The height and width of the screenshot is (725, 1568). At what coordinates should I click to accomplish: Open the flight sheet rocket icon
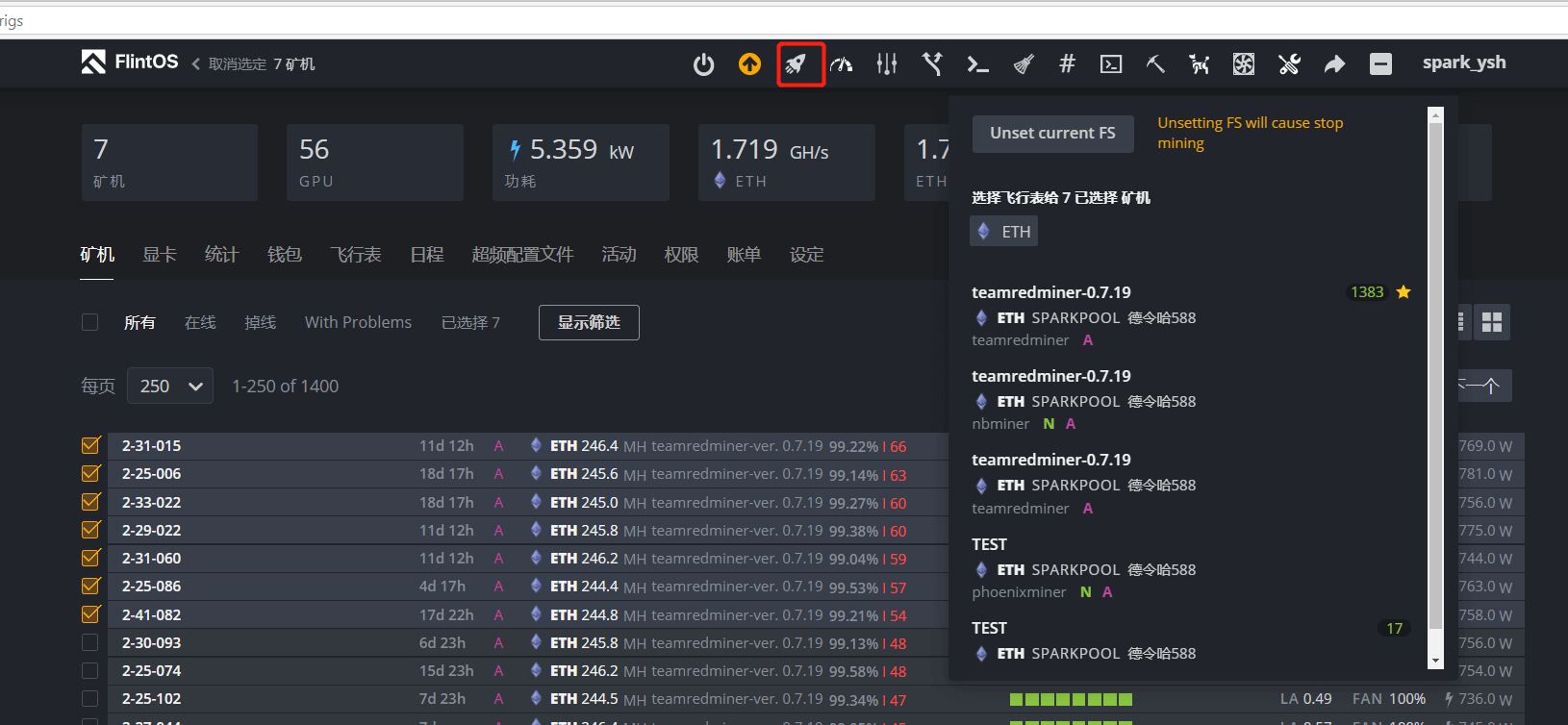pos(796,64)
